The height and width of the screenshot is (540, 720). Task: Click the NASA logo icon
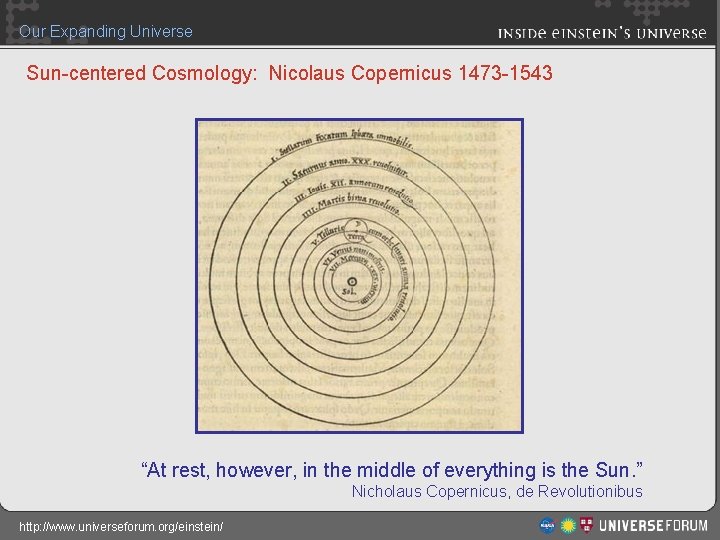click(547, 525)
